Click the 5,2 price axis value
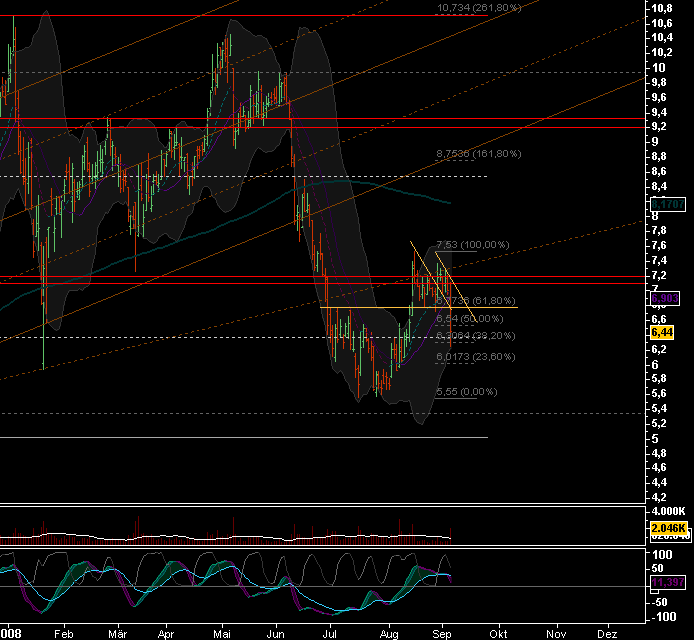Image resolution: width=694 pixels, height=640 pixels. point(659,423)
